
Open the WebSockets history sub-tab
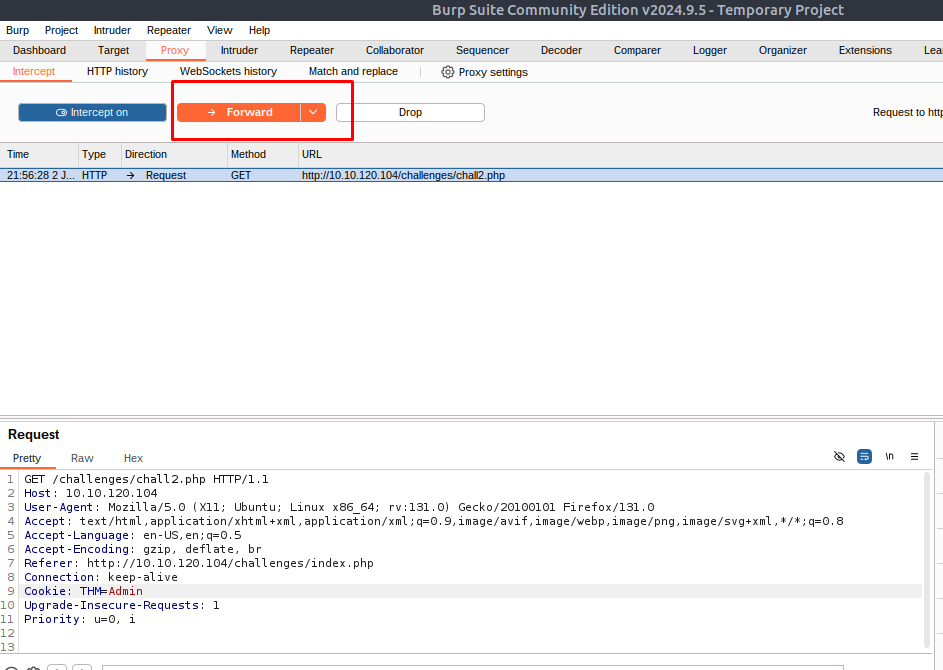[x=228, y=72]
